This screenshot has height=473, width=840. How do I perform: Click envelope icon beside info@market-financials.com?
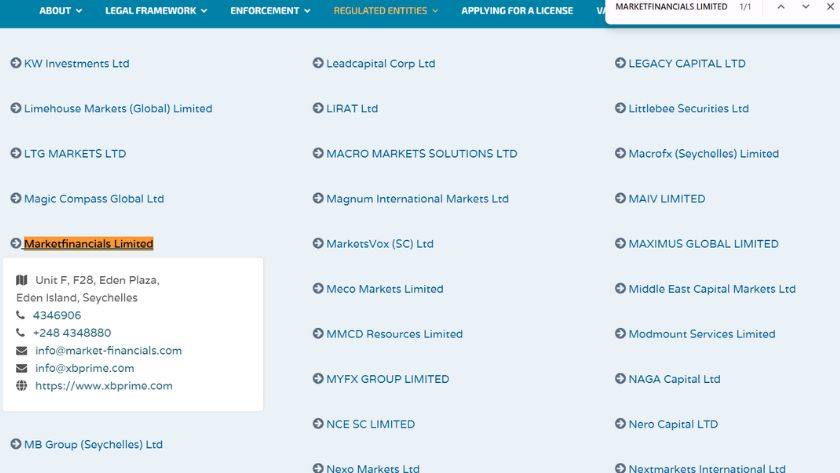click(x=22, y=351)
